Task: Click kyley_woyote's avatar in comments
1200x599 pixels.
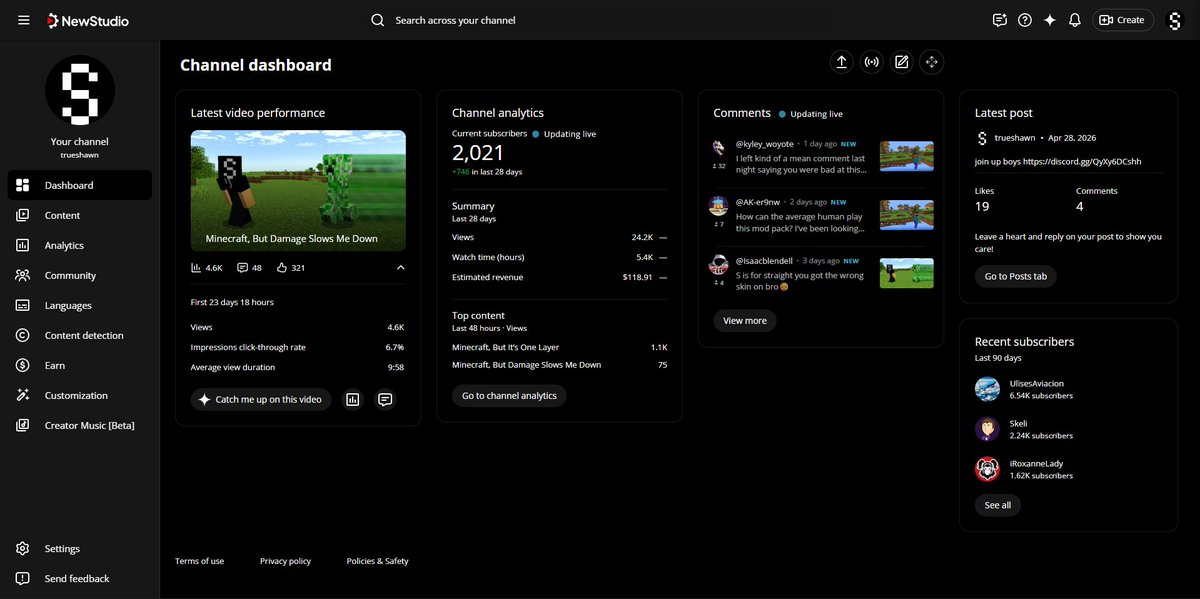Action: click(x=718, y=147)
